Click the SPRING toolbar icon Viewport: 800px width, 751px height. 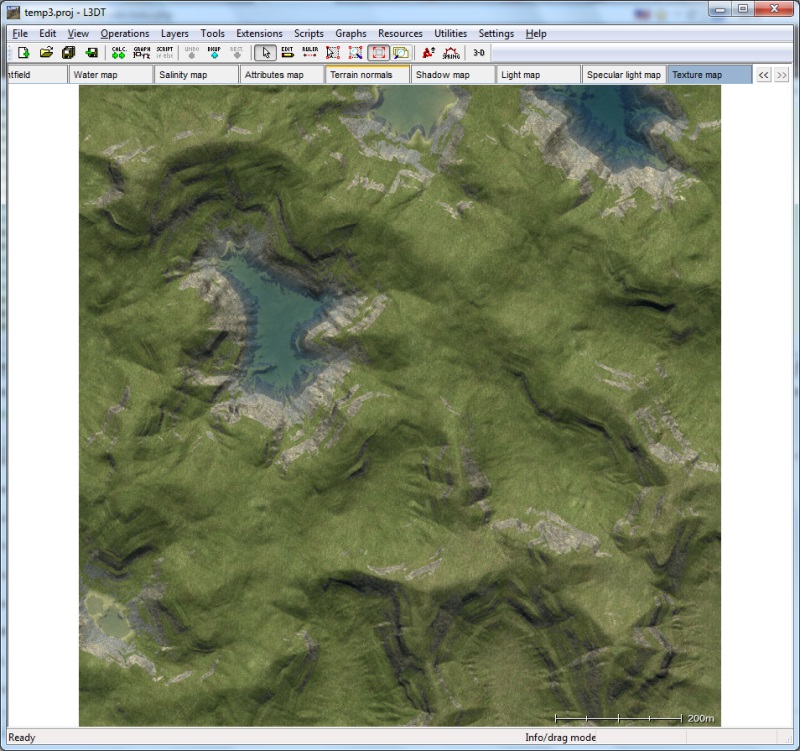(x=452, y=53)
